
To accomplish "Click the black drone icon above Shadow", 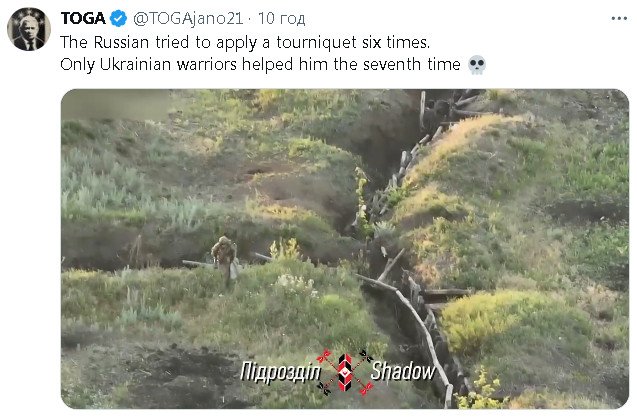I will point(365,356).
